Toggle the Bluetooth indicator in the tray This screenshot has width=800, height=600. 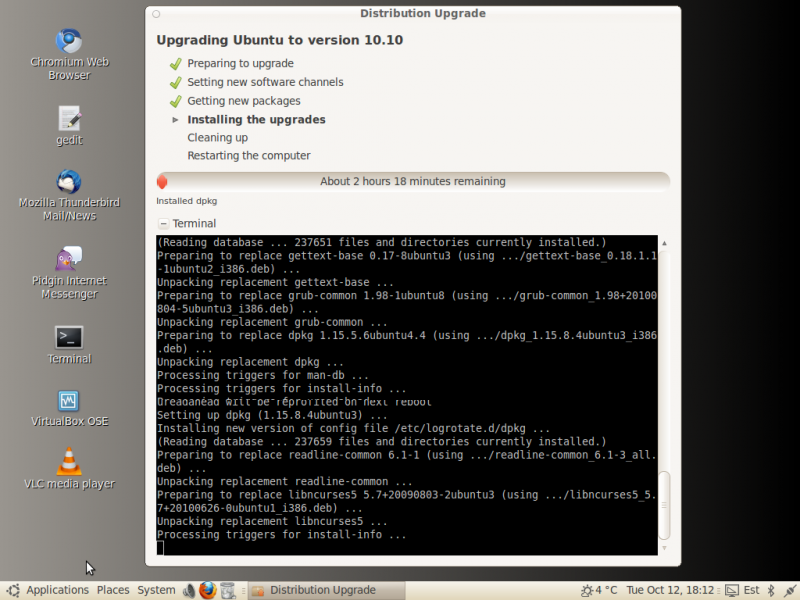772,590
